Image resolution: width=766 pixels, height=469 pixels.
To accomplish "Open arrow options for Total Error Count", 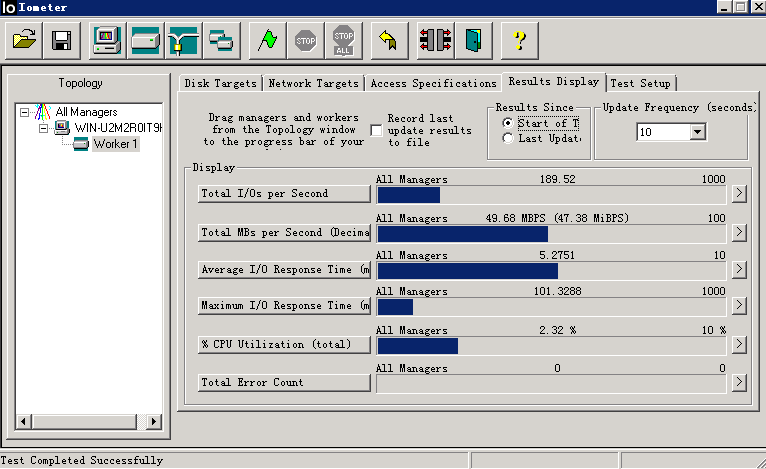I will coord(739,382).
